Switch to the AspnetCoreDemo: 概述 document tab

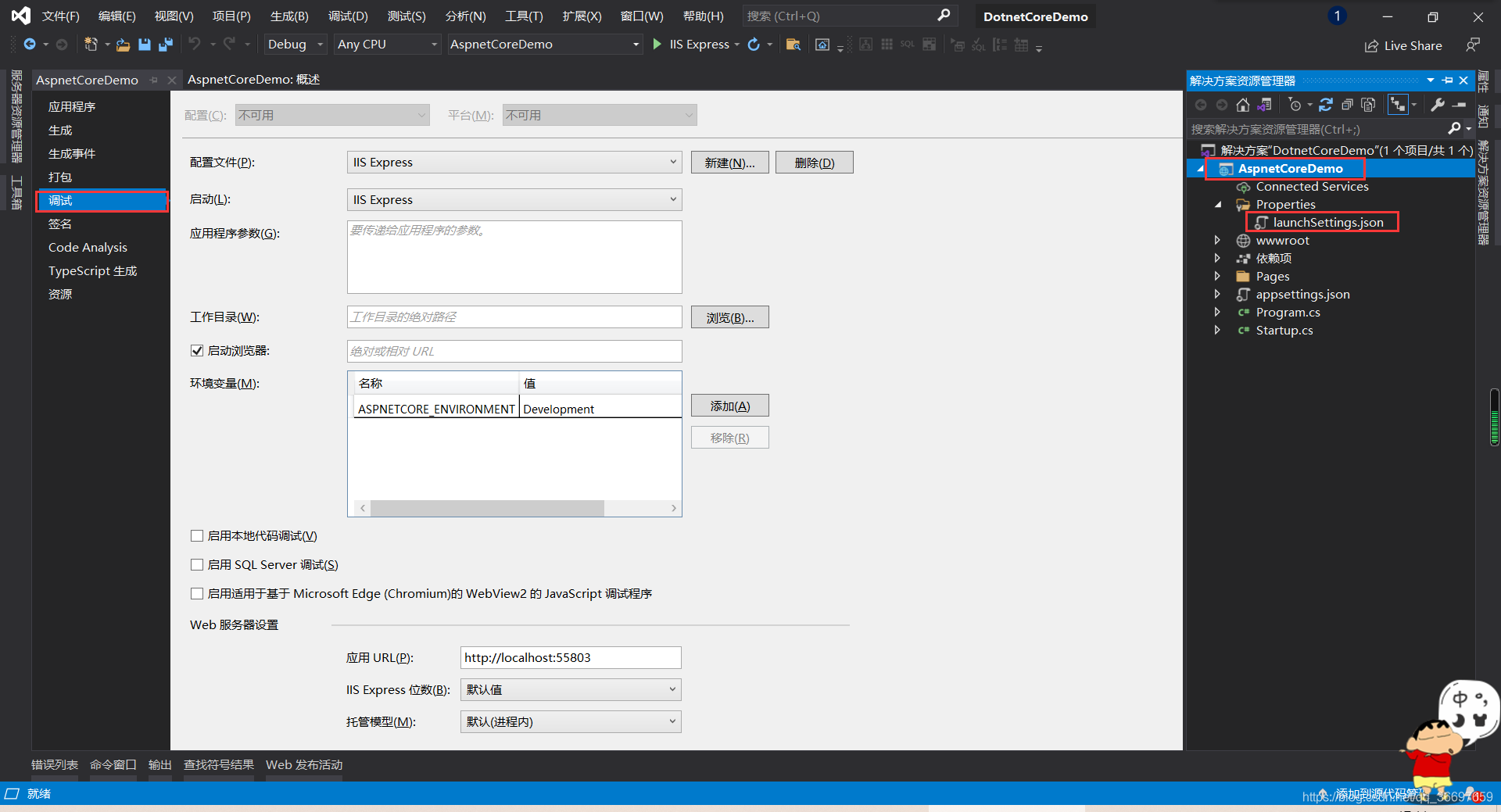(x=253, y=80)
